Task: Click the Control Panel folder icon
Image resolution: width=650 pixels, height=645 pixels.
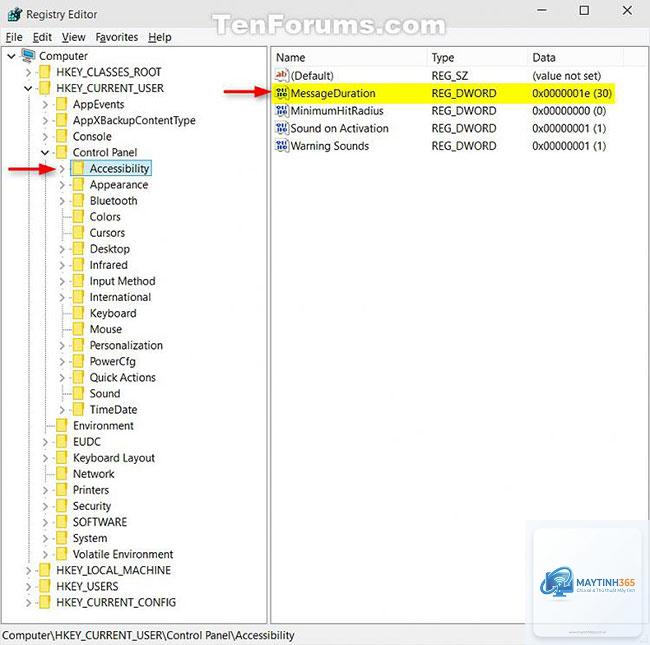Action: coord(61,153)
